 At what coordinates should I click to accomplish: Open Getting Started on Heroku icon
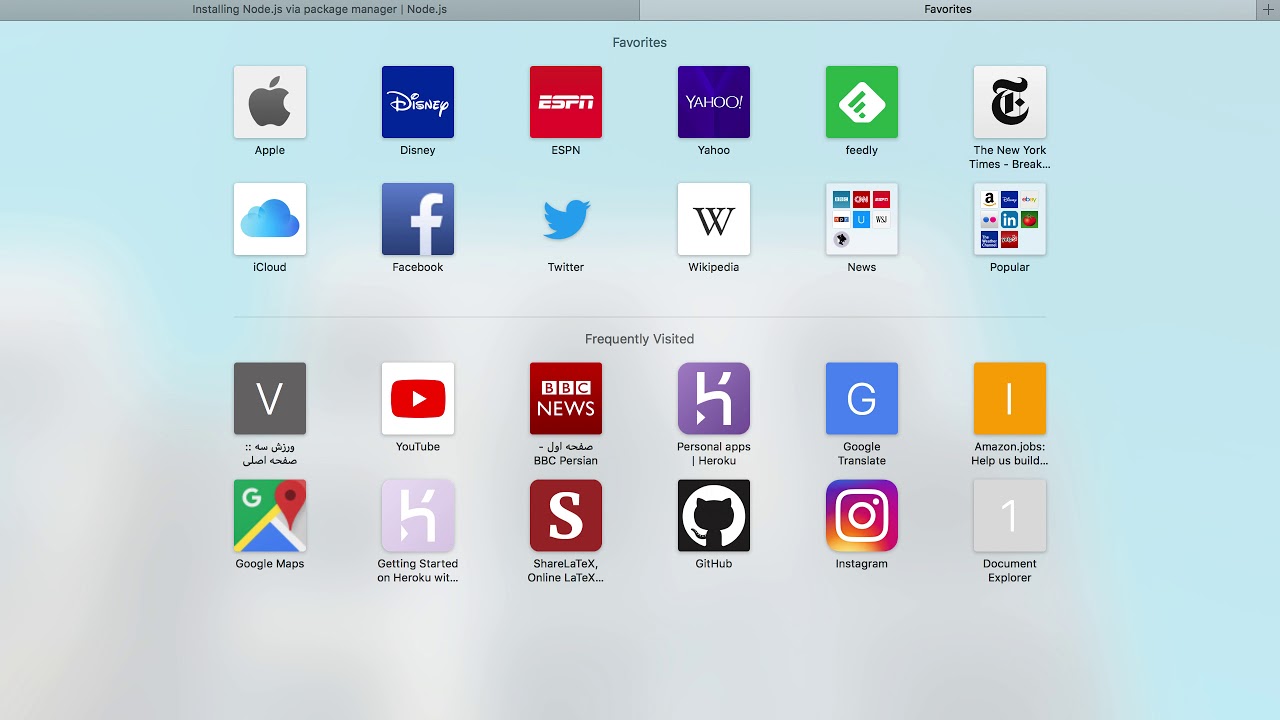click(x=418, y=516)
